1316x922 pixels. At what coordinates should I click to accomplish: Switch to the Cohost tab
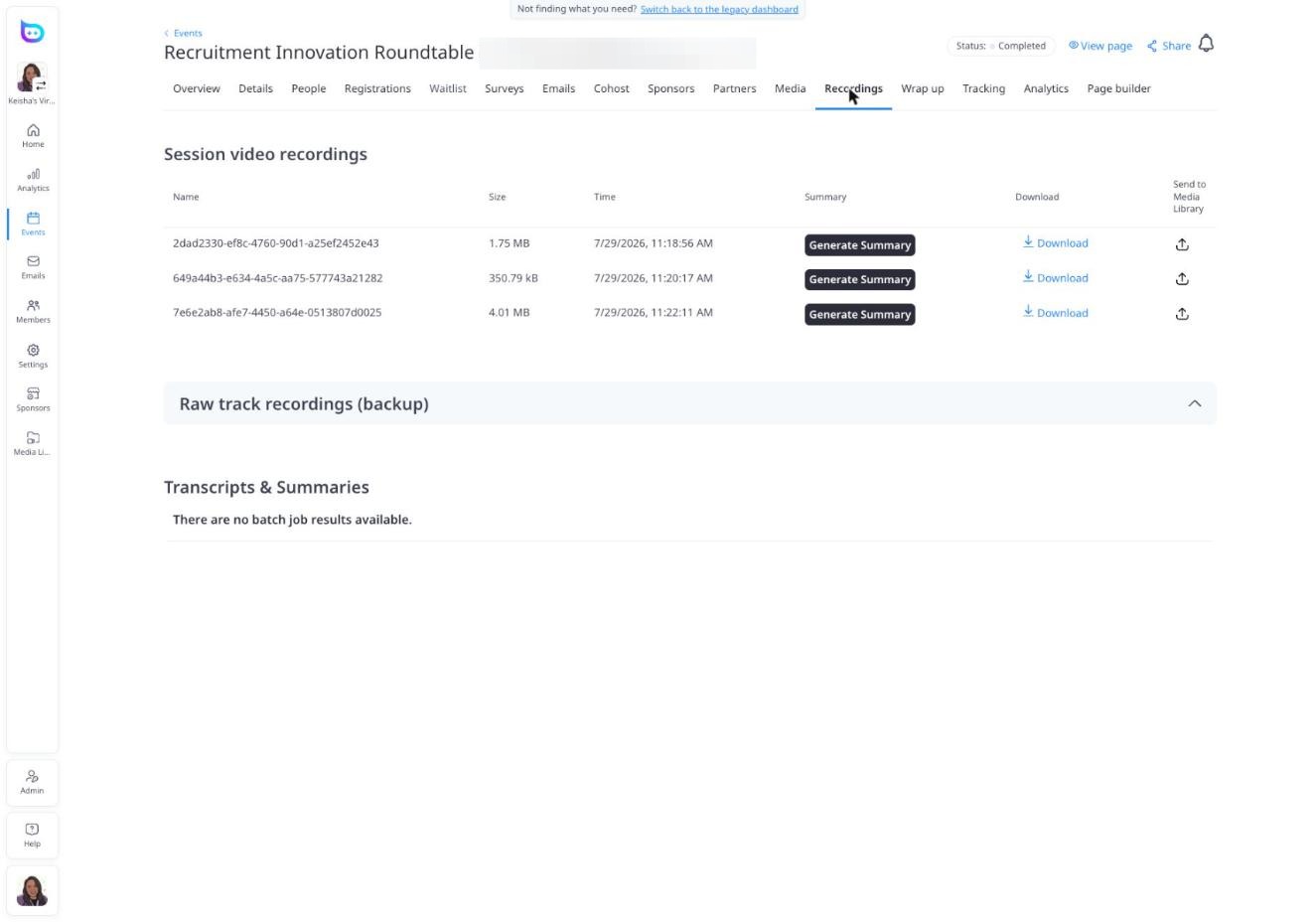point(612,88)
